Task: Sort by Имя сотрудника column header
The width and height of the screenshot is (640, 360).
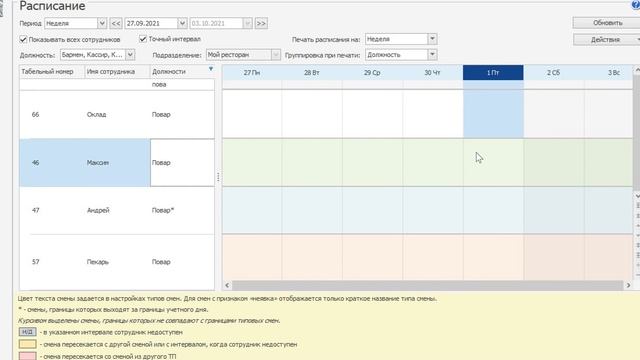Action: (x=118, y=71)
